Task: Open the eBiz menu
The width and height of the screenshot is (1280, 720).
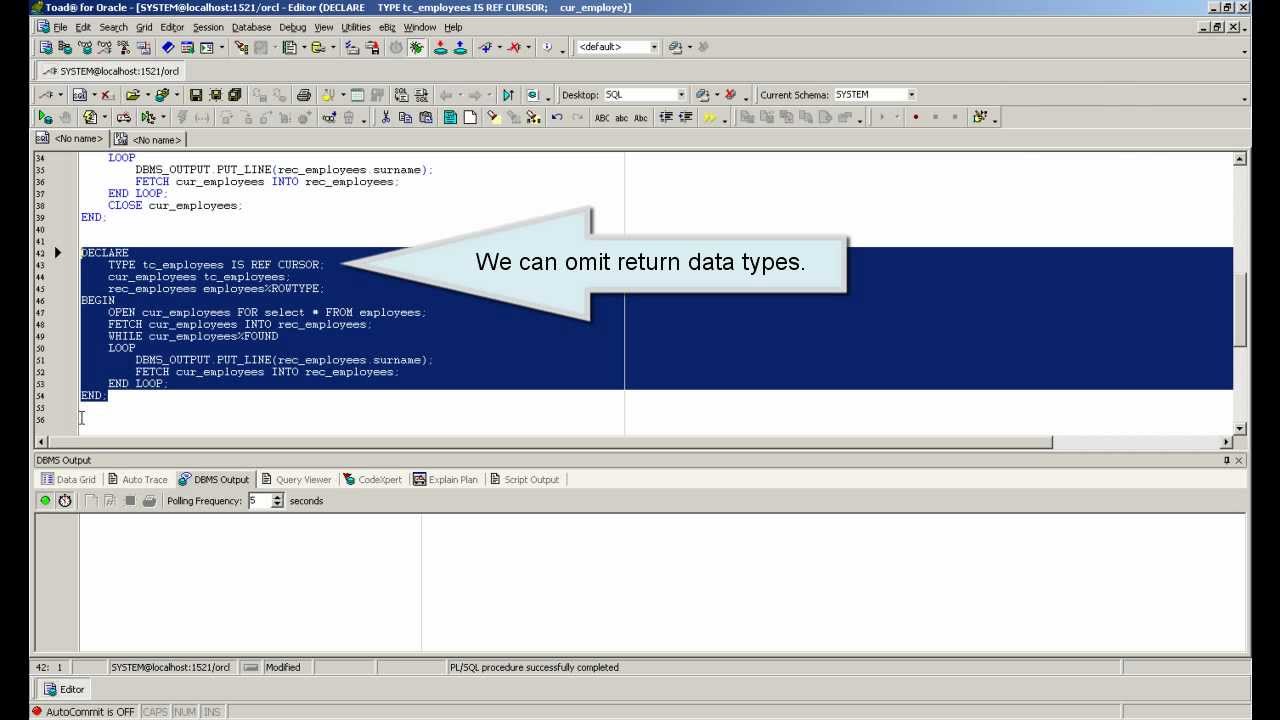Action: pyautogui.click(x=387, y=27)
